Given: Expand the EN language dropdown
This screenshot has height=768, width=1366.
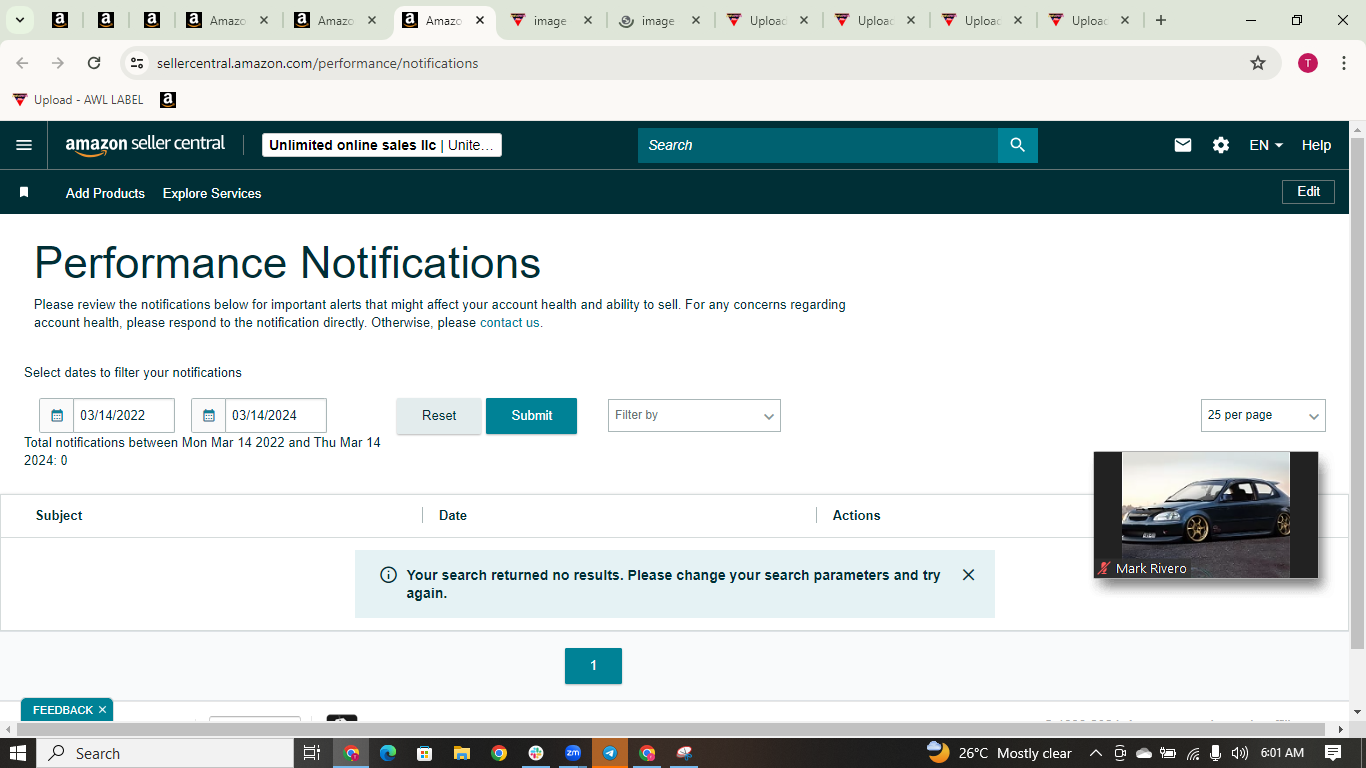Looking at the screenshot, I should [x=1266, y=145].
